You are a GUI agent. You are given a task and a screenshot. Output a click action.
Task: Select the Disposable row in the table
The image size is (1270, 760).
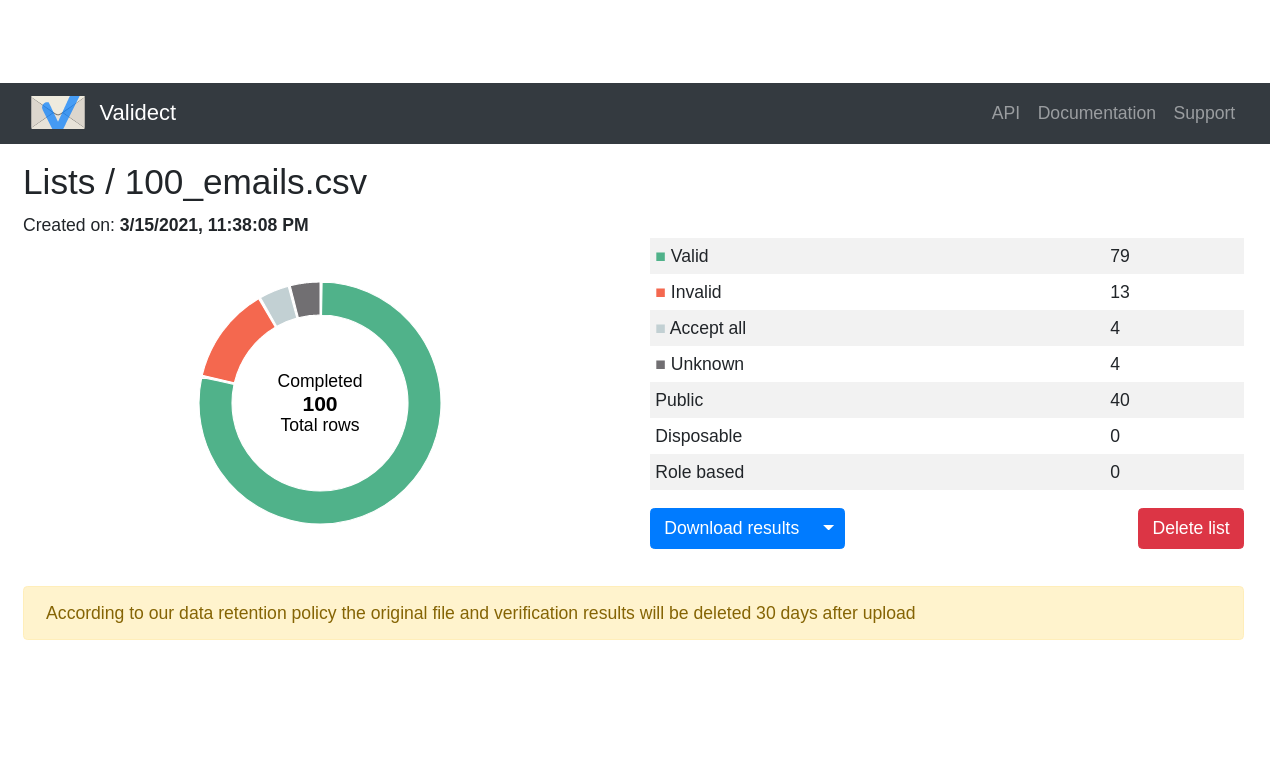pos(946,436)
